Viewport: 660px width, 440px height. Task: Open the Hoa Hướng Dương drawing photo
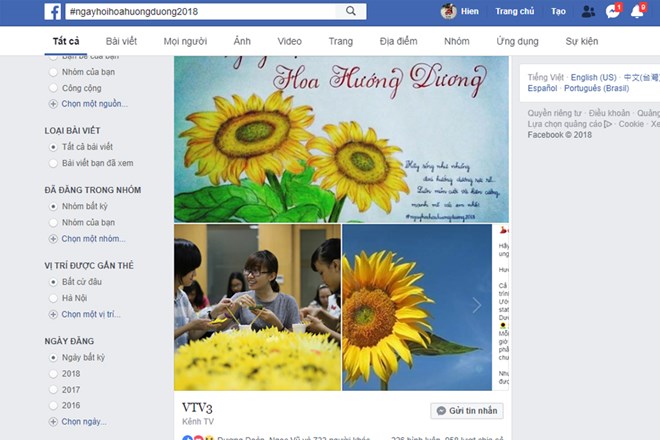point(341,139)
